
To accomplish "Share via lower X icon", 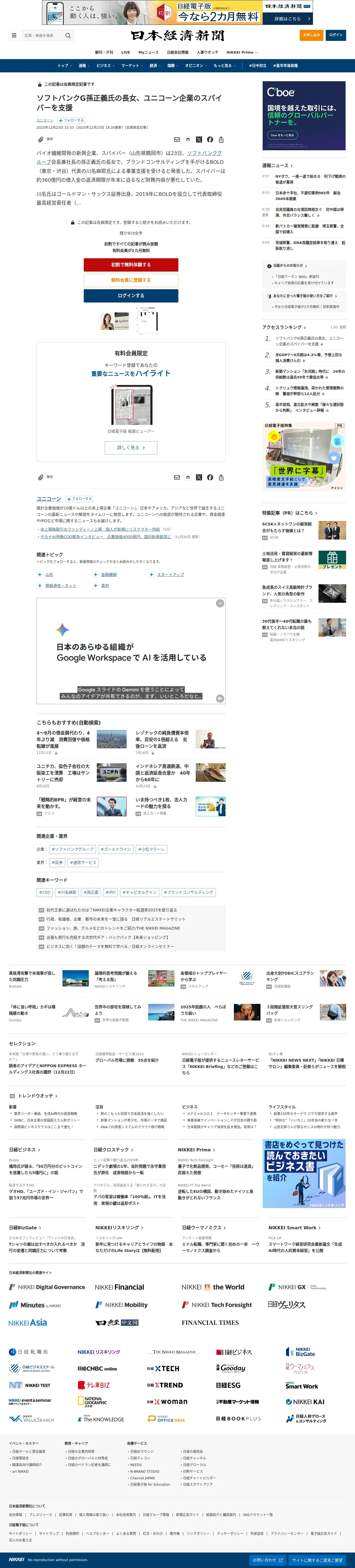I will click(x=199, y=477).
